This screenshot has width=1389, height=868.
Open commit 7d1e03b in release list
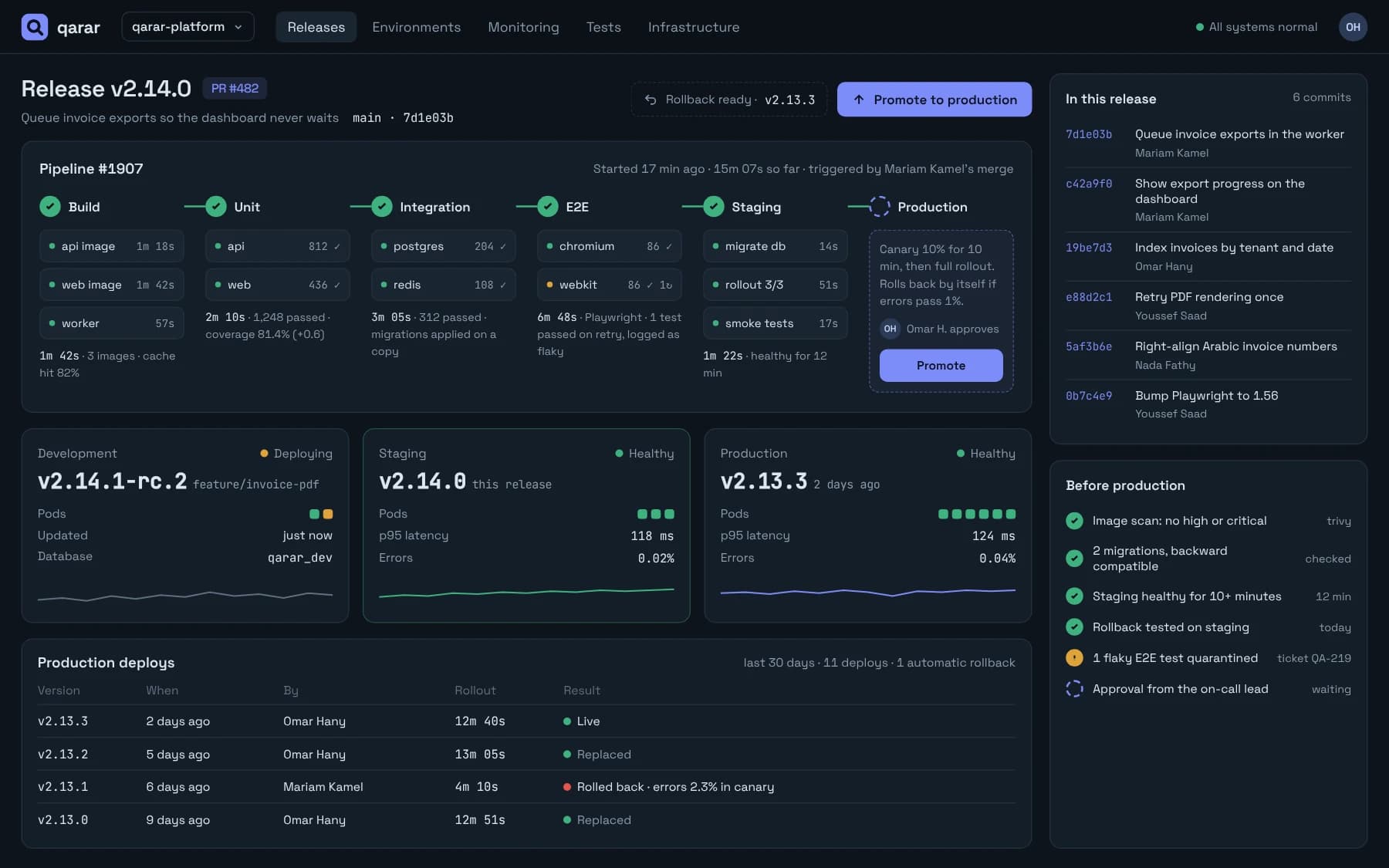tap(1089, 134)
